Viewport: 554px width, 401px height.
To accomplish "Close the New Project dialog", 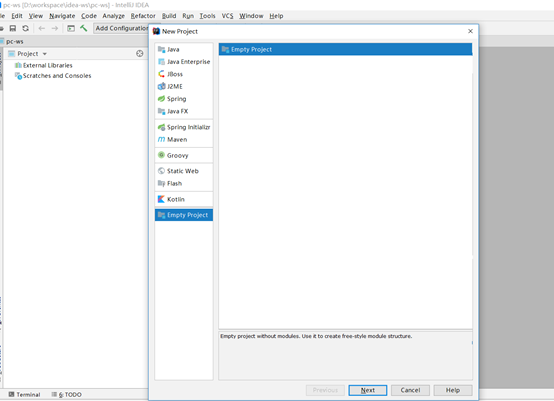I will pos(470,31).
